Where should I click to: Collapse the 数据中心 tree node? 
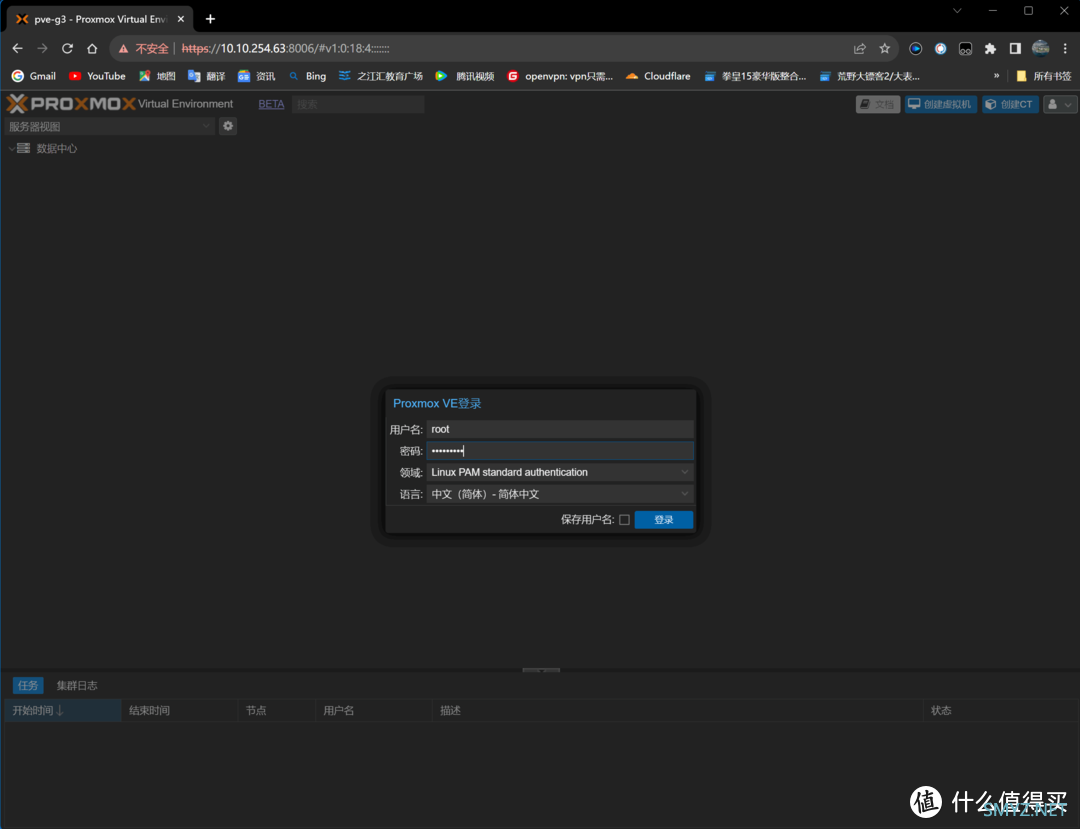[x=12, y=149]
